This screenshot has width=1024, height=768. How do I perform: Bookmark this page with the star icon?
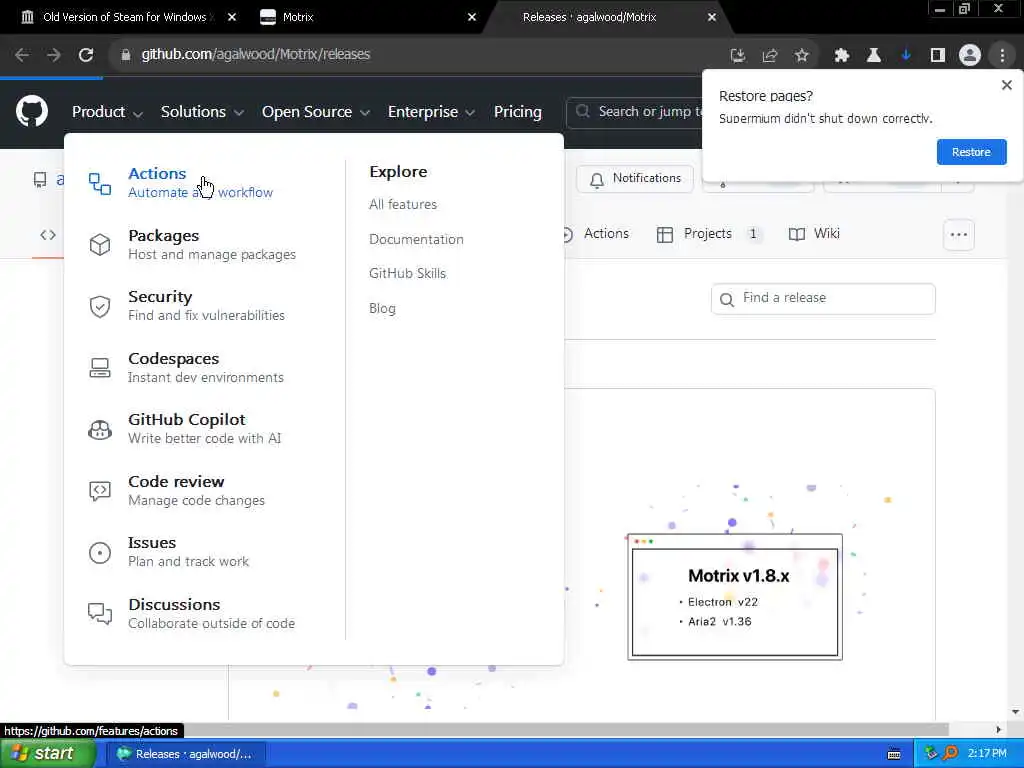pyautogui.click(x=801, y=56)
